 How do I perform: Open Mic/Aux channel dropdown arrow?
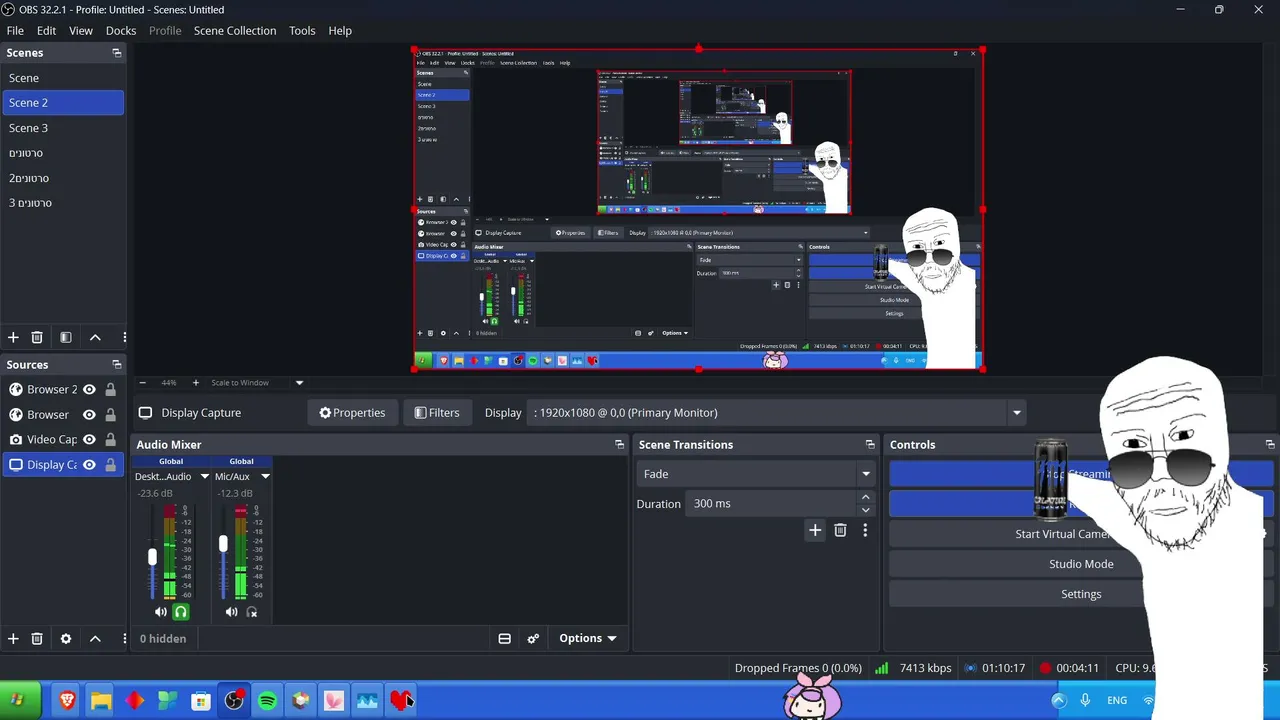[265, 477]
